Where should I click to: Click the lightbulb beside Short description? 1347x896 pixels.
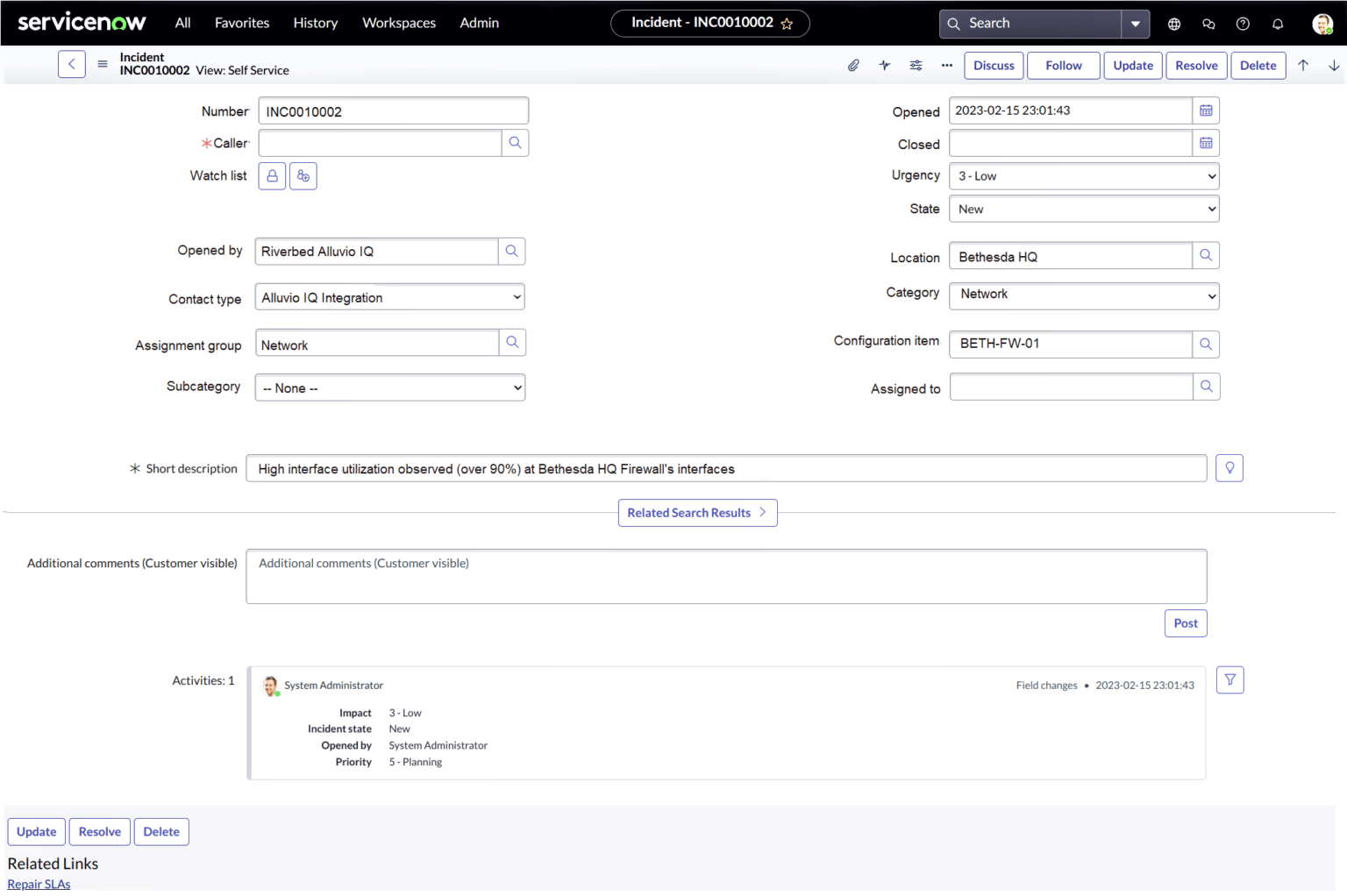(1229, 467)
